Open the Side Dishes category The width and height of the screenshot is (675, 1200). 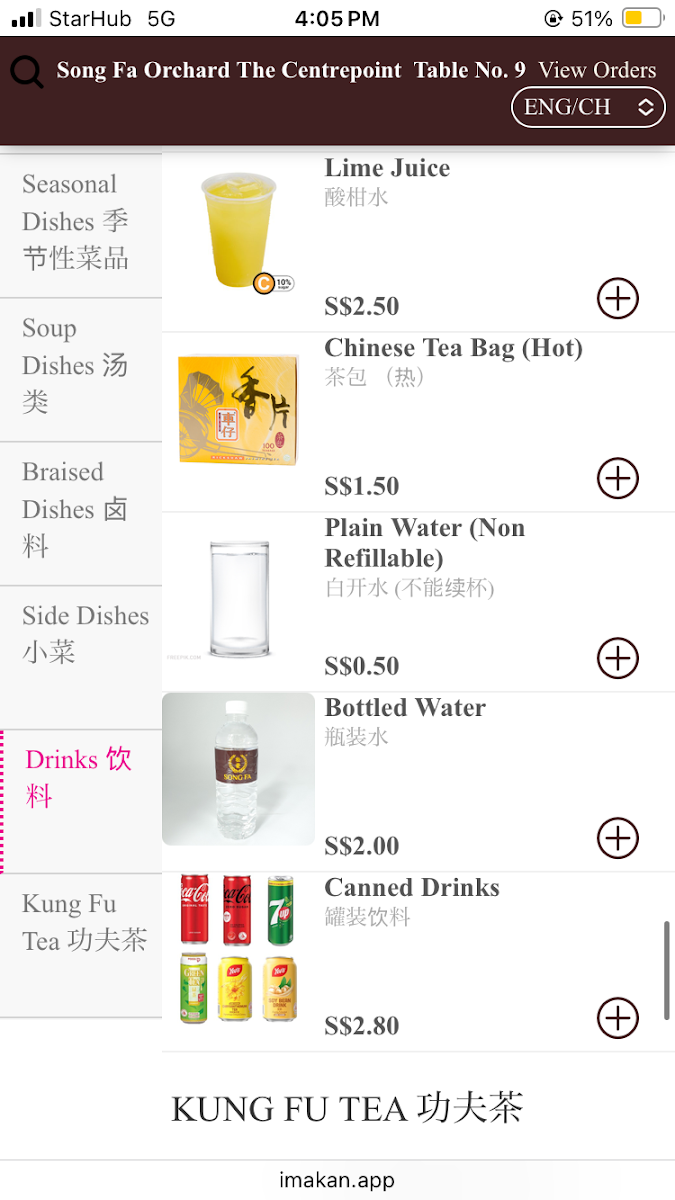(84, 634)
